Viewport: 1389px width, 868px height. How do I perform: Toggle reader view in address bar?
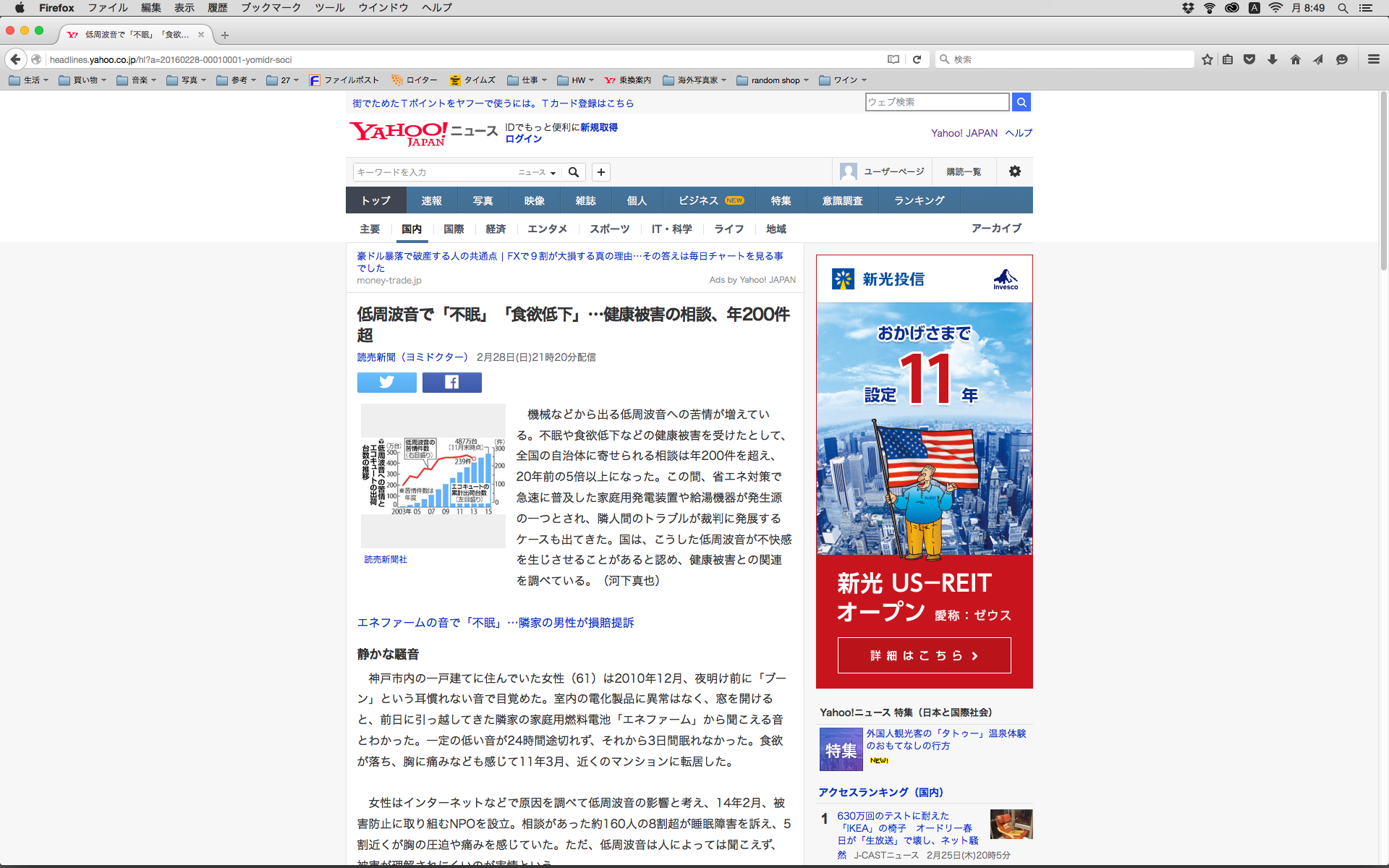pyautogui.click(x=893, y=59)
